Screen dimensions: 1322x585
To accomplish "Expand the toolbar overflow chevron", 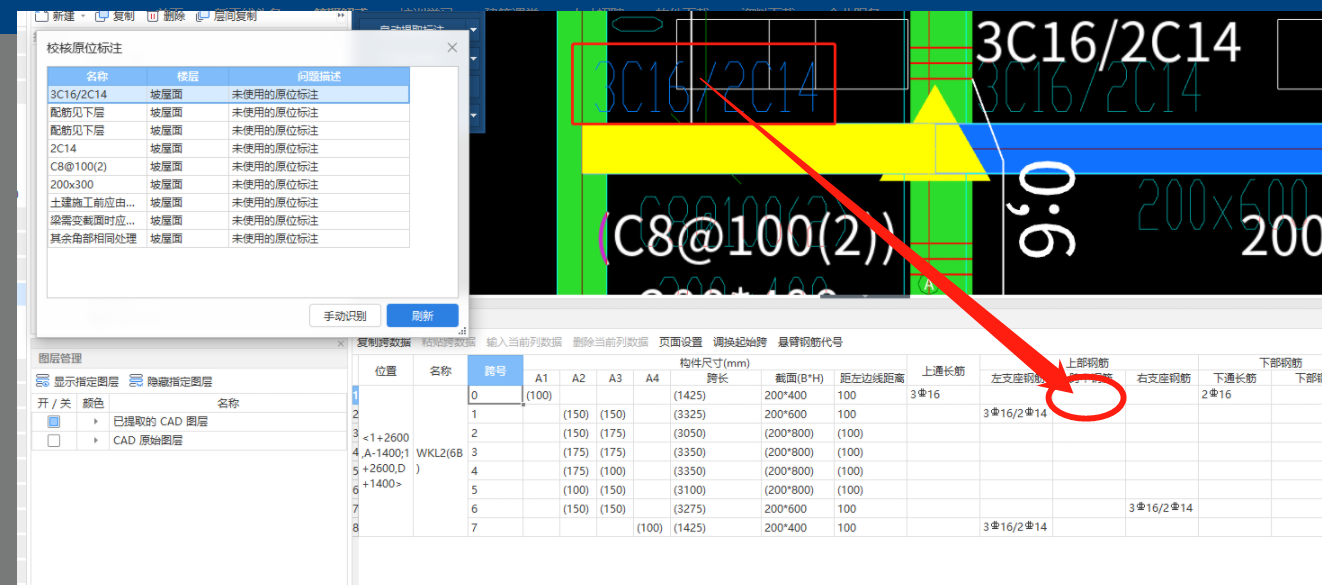I will (x=341, y=16).
